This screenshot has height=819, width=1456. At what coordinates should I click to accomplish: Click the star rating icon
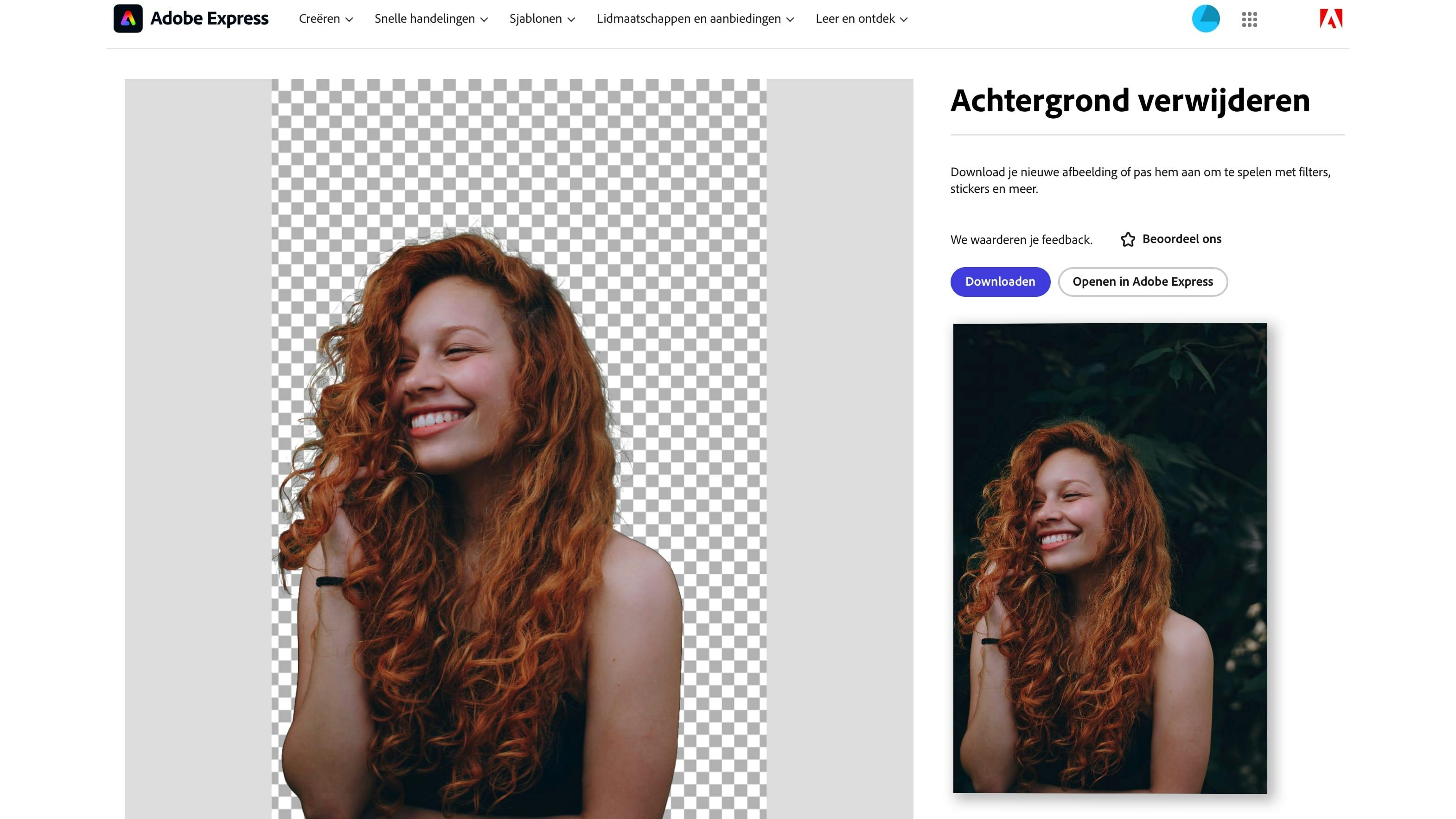click(1128, 240)
